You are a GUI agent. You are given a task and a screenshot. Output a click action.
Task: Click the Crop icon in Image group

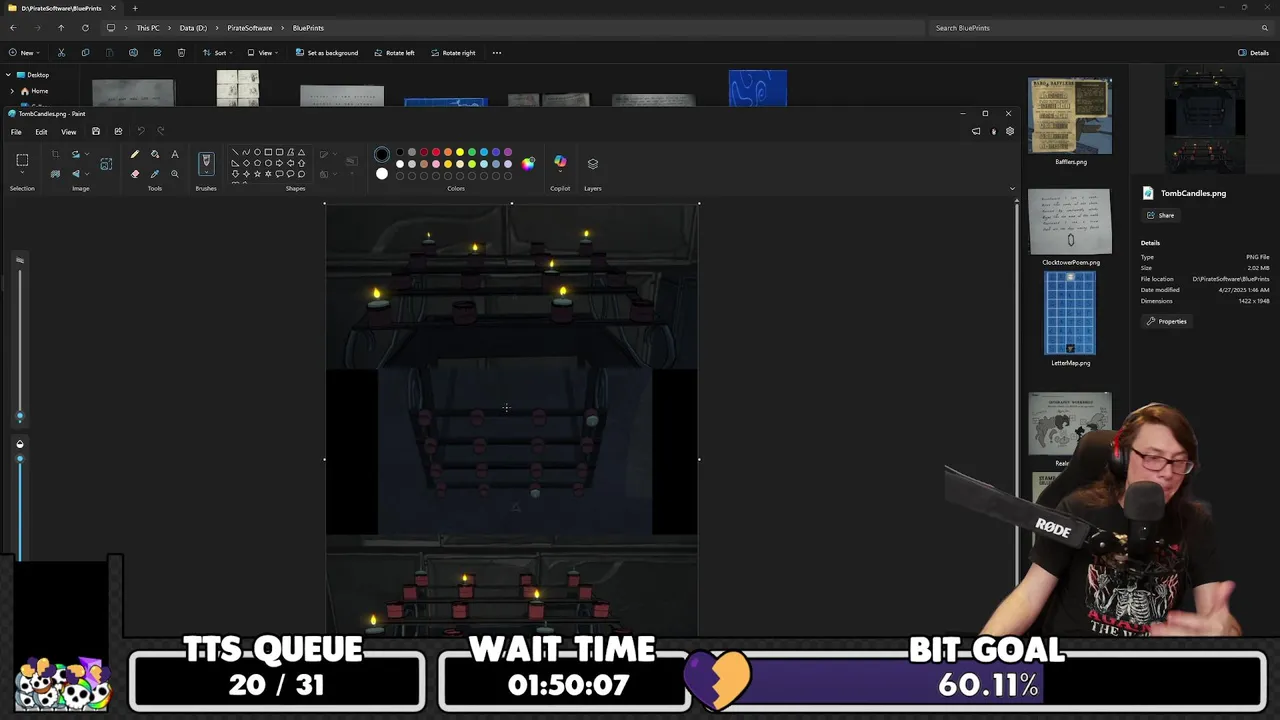pyautogui.click(x=55, y=154)
